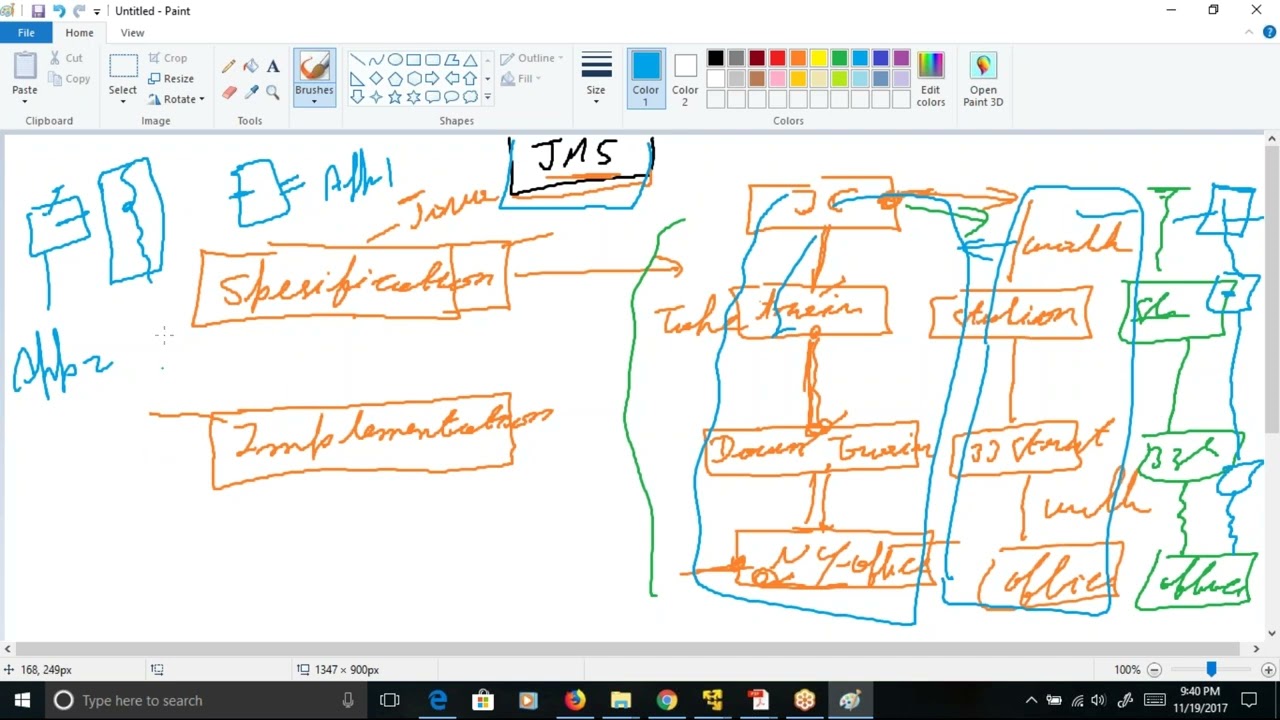This screenshot has width=1280, height=720.
Task: Choose the oval shape
Action: (395, 60)
